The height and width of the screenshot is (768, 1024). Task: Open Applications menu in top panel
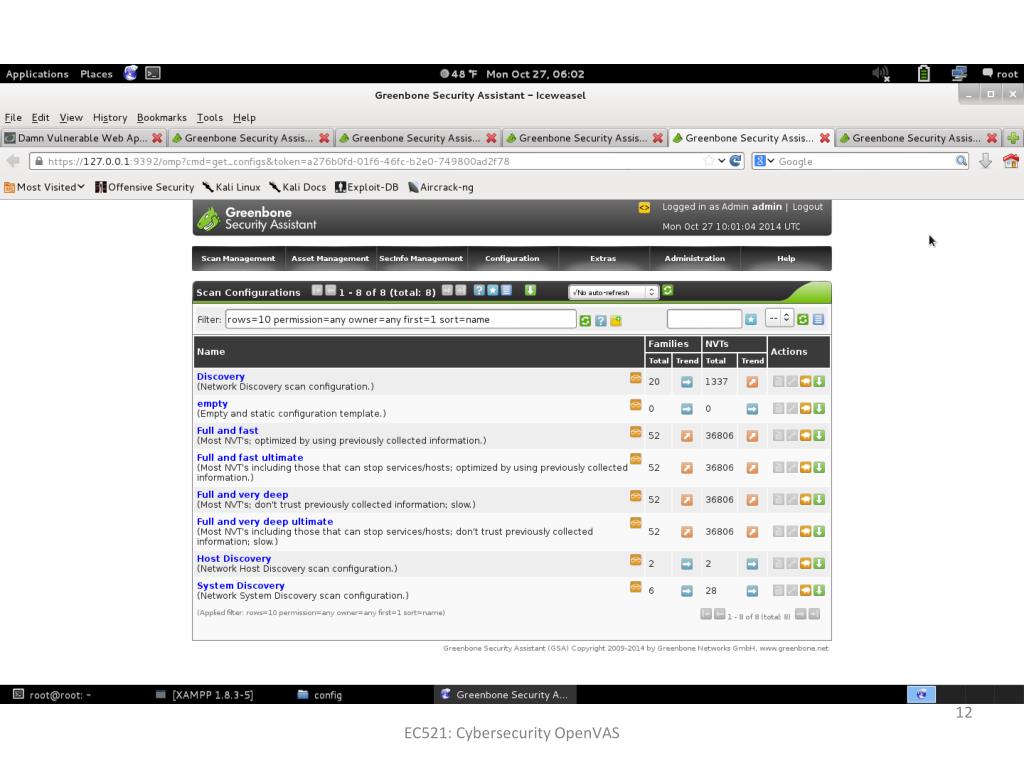pyautogui.click(x=37, y=74)
